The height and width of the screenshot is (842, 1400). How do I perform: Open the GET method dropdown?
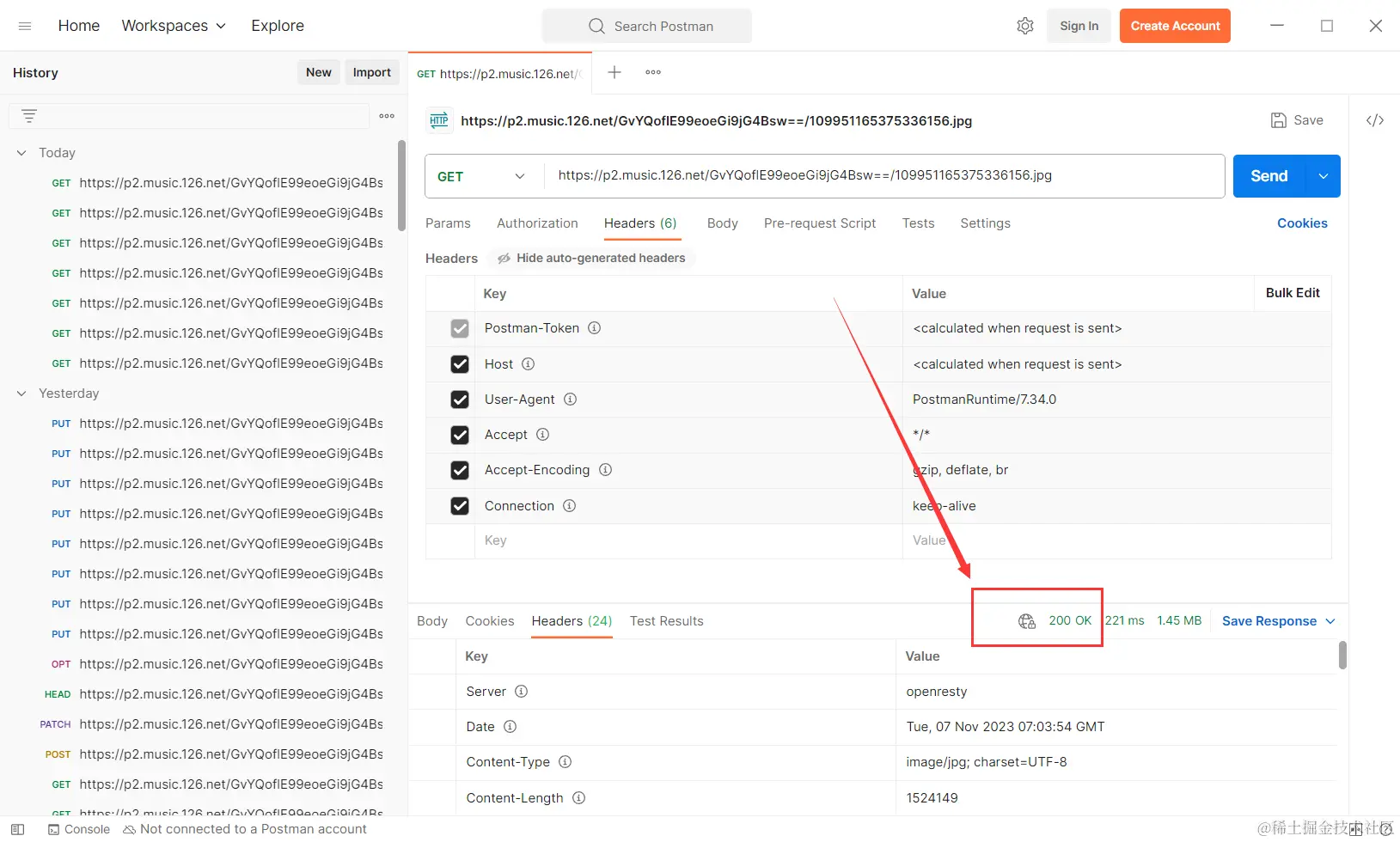click(484, 176)
